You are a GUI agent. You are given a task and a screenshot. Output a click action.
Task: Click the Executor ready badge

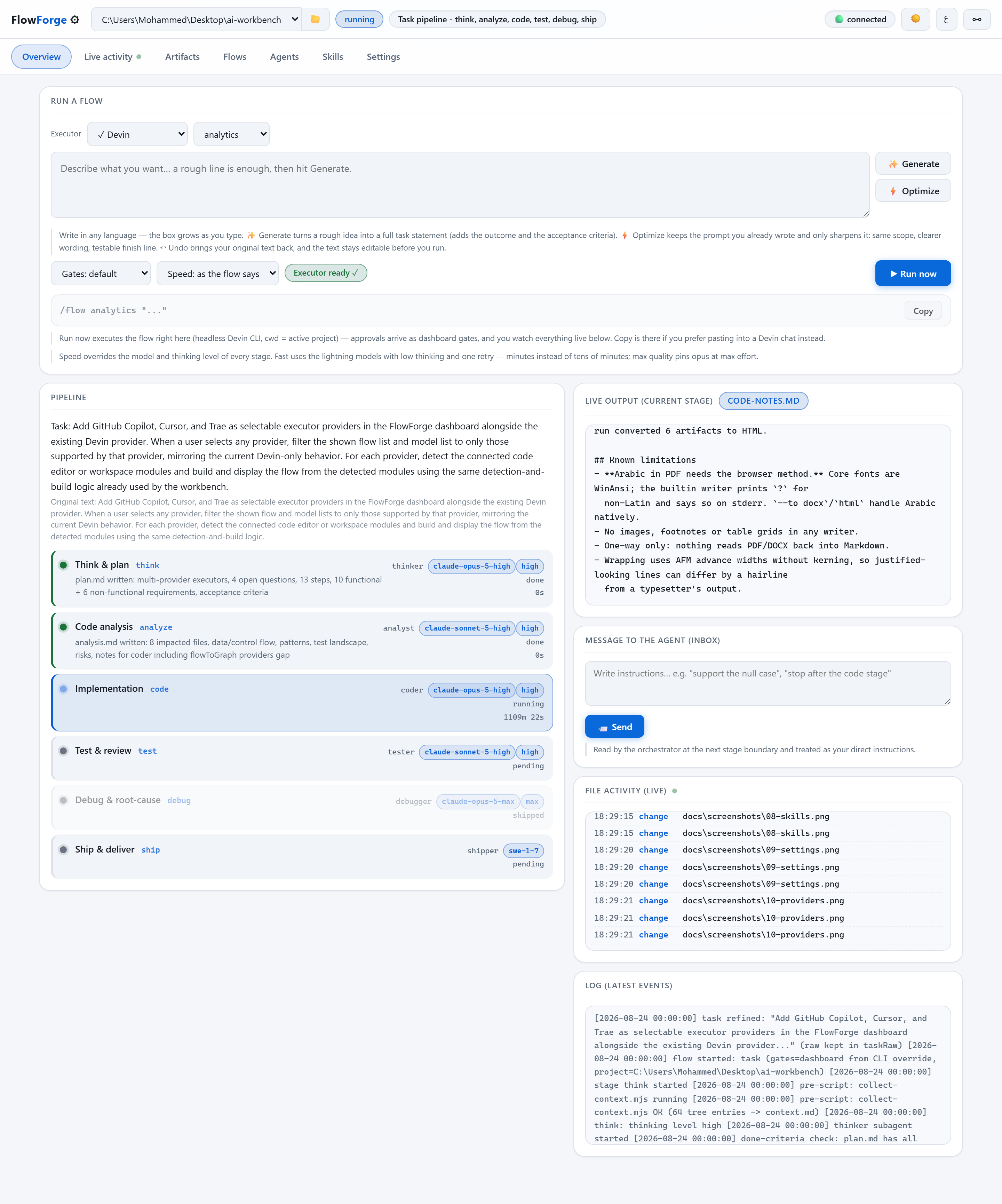click(326, 273)
